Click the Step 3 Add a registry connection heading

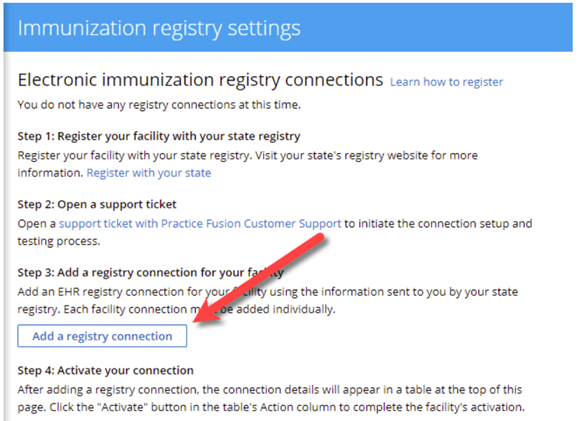151,273
